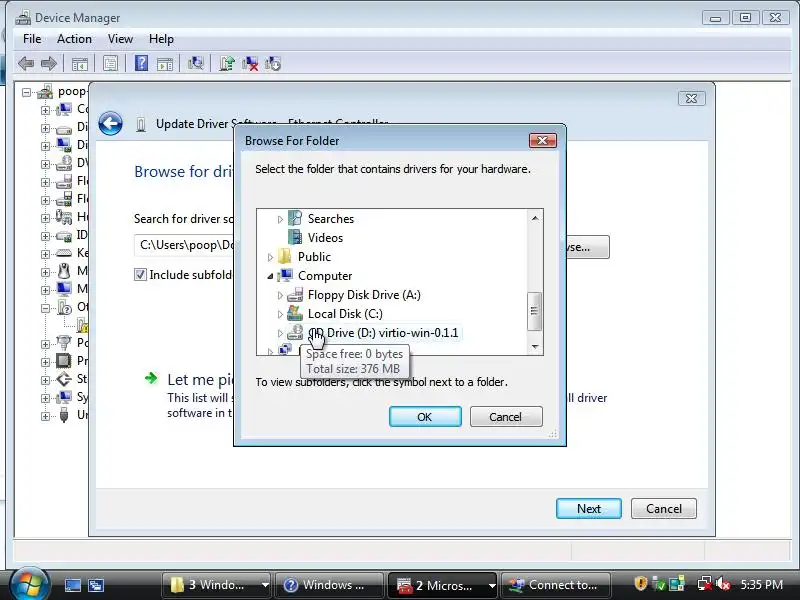This screenshot has height=600, width=800.
Task: Click the Connect to... taskbar button
Action: tap(556, 585)
